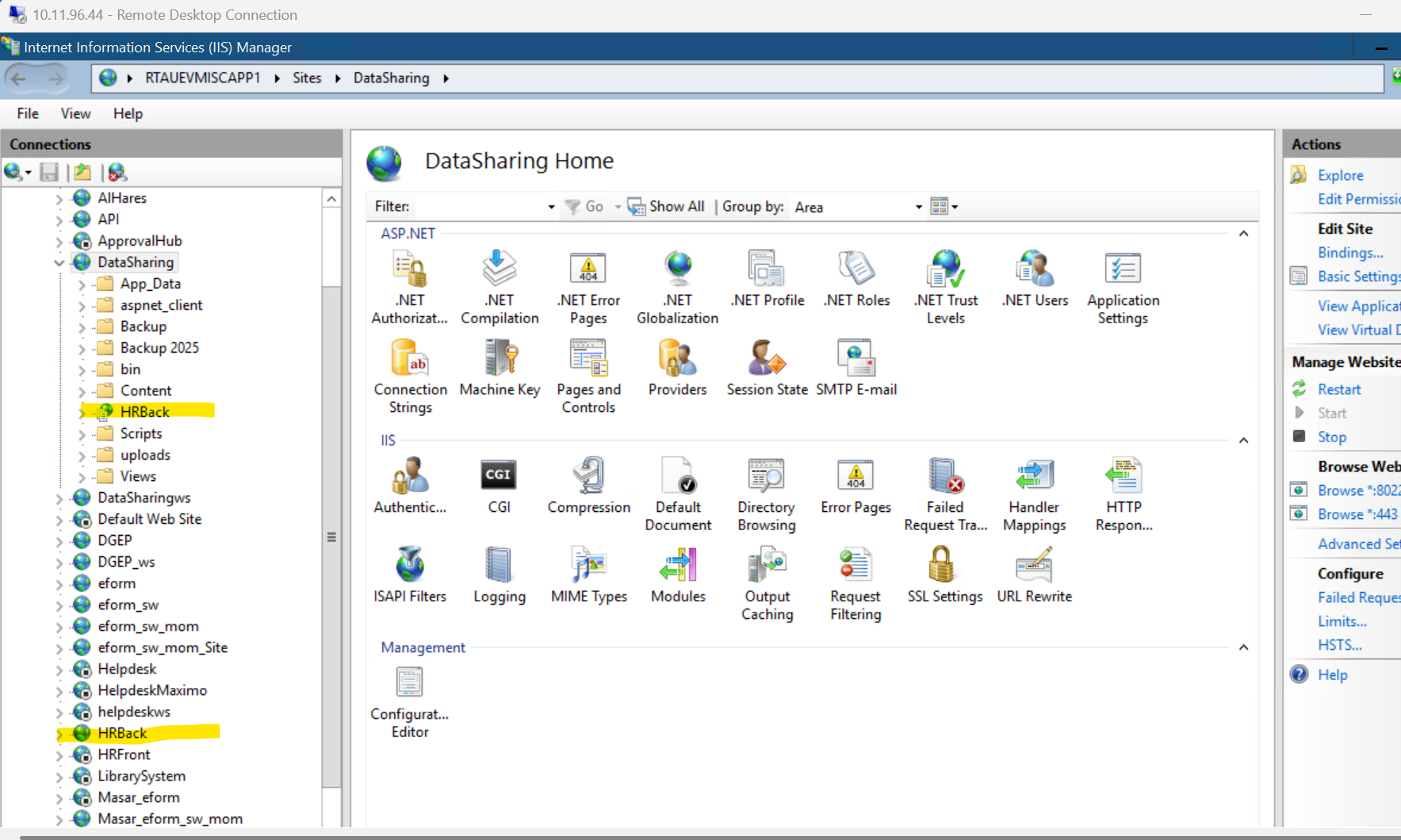1401x840 pixels.
Task: Click the Restart website link
Action: tap(1338, 389)
